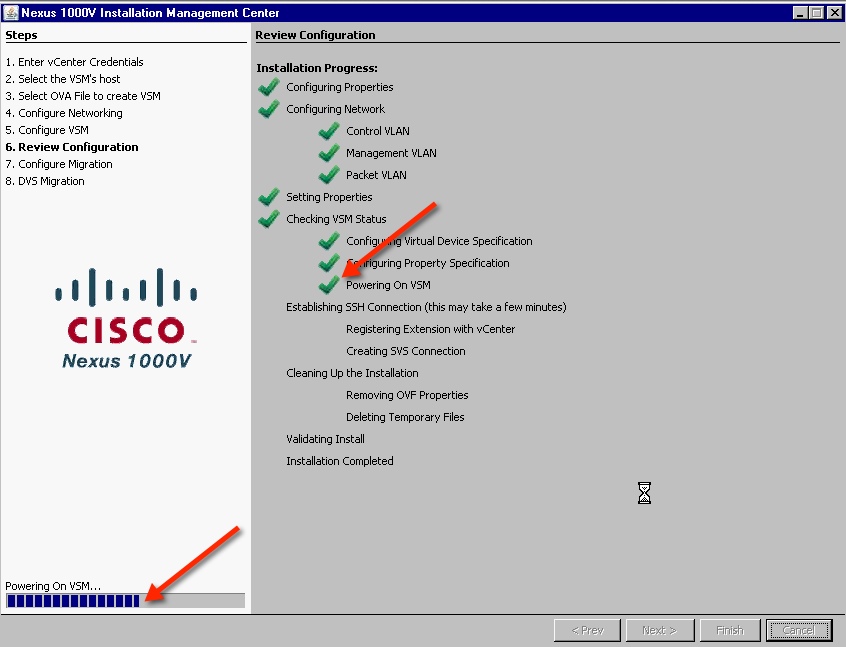Click the Powering On VSM... status label
The image size is (846, 647).
tap(53, 586)
